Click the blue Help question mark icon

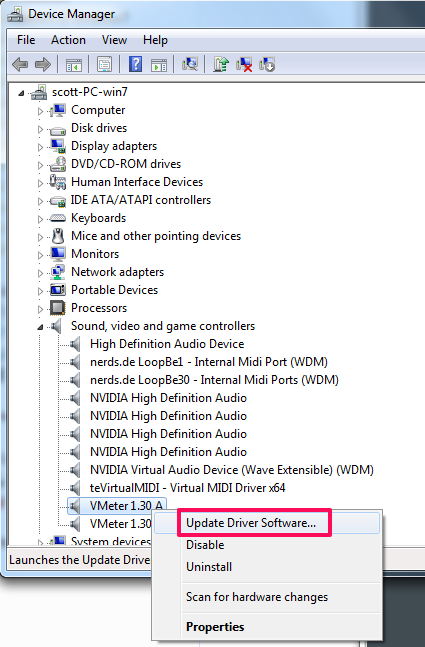tap(135, 64)
